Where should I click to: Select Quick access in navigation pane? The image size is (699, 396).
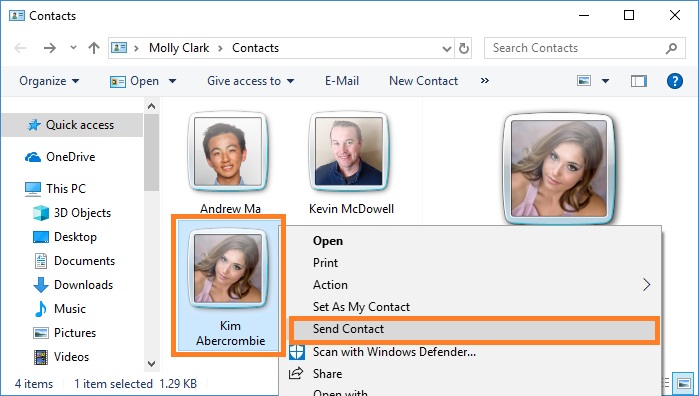[72, 125]
